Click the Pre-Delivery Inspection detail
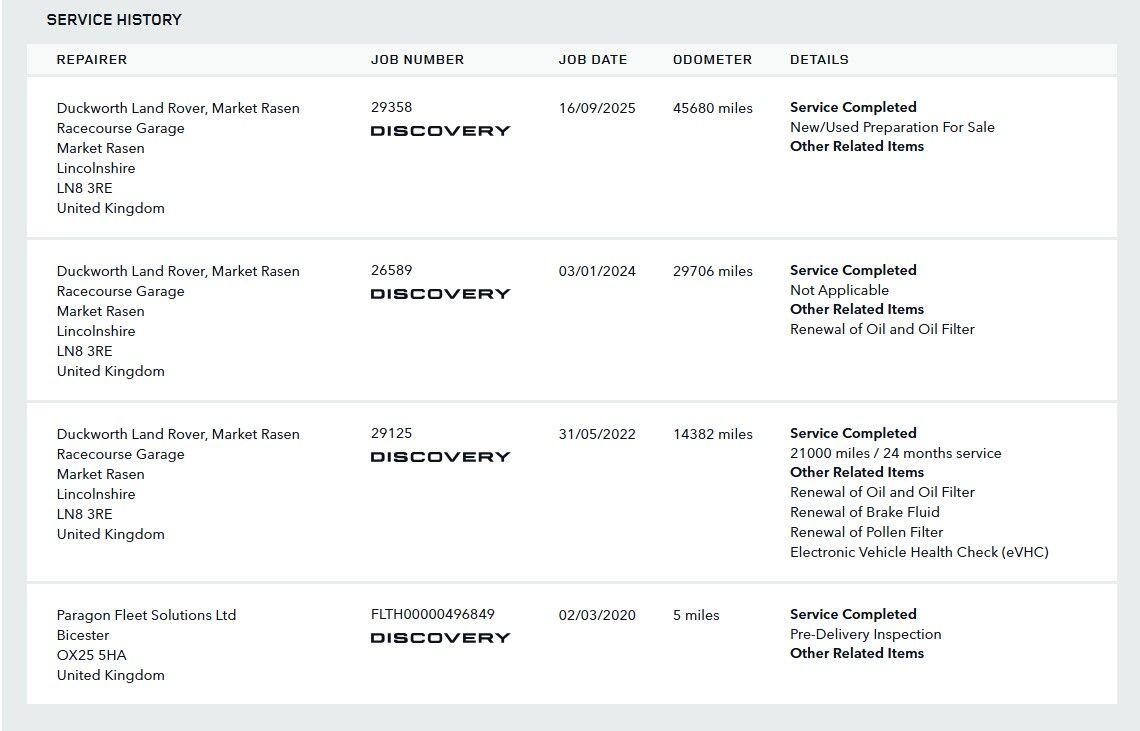This screenshot has width=1140, height=731. click(x=865, y=634)
